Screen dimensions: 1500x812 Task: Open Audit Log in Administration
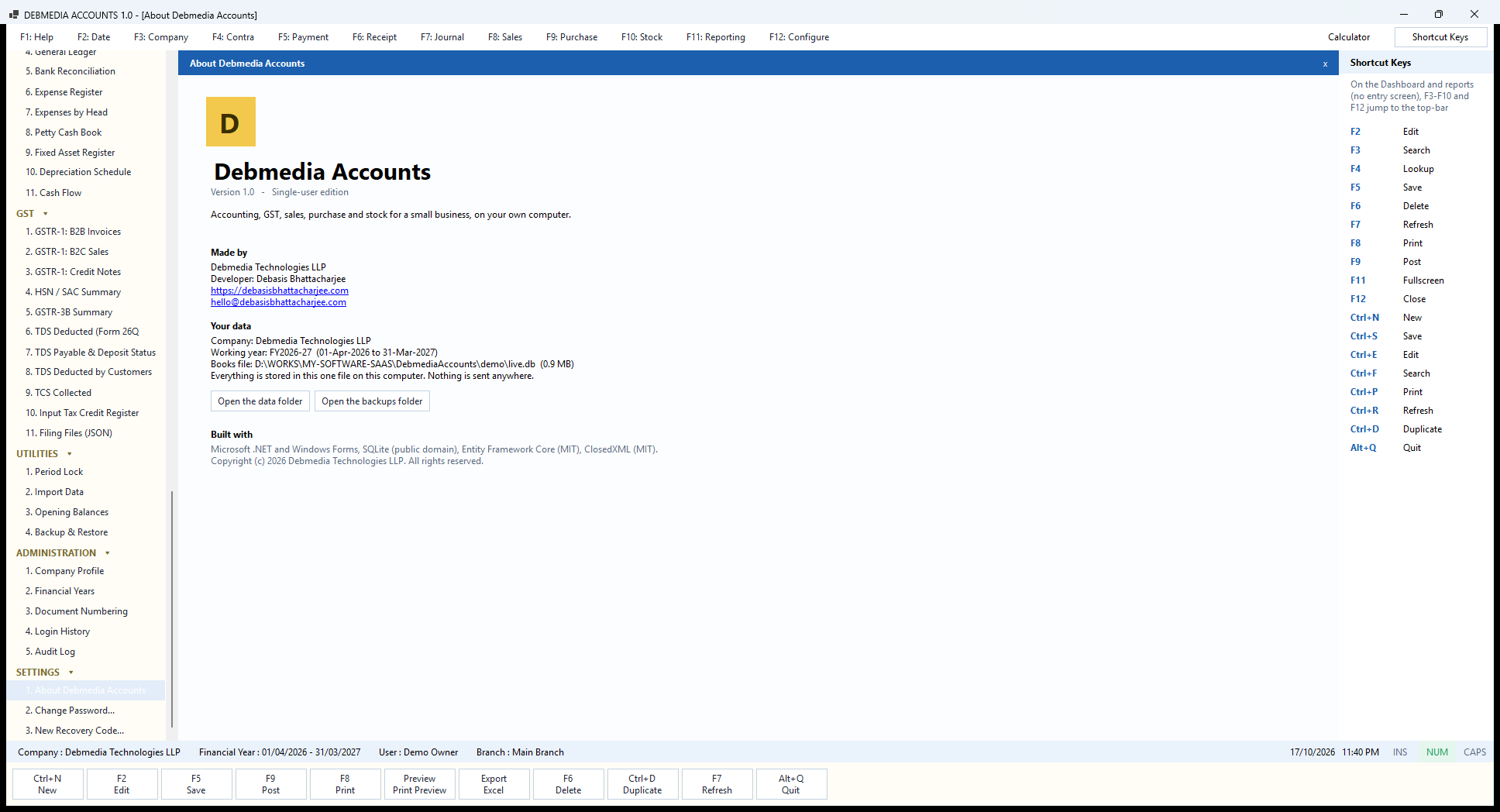(50, 652)
